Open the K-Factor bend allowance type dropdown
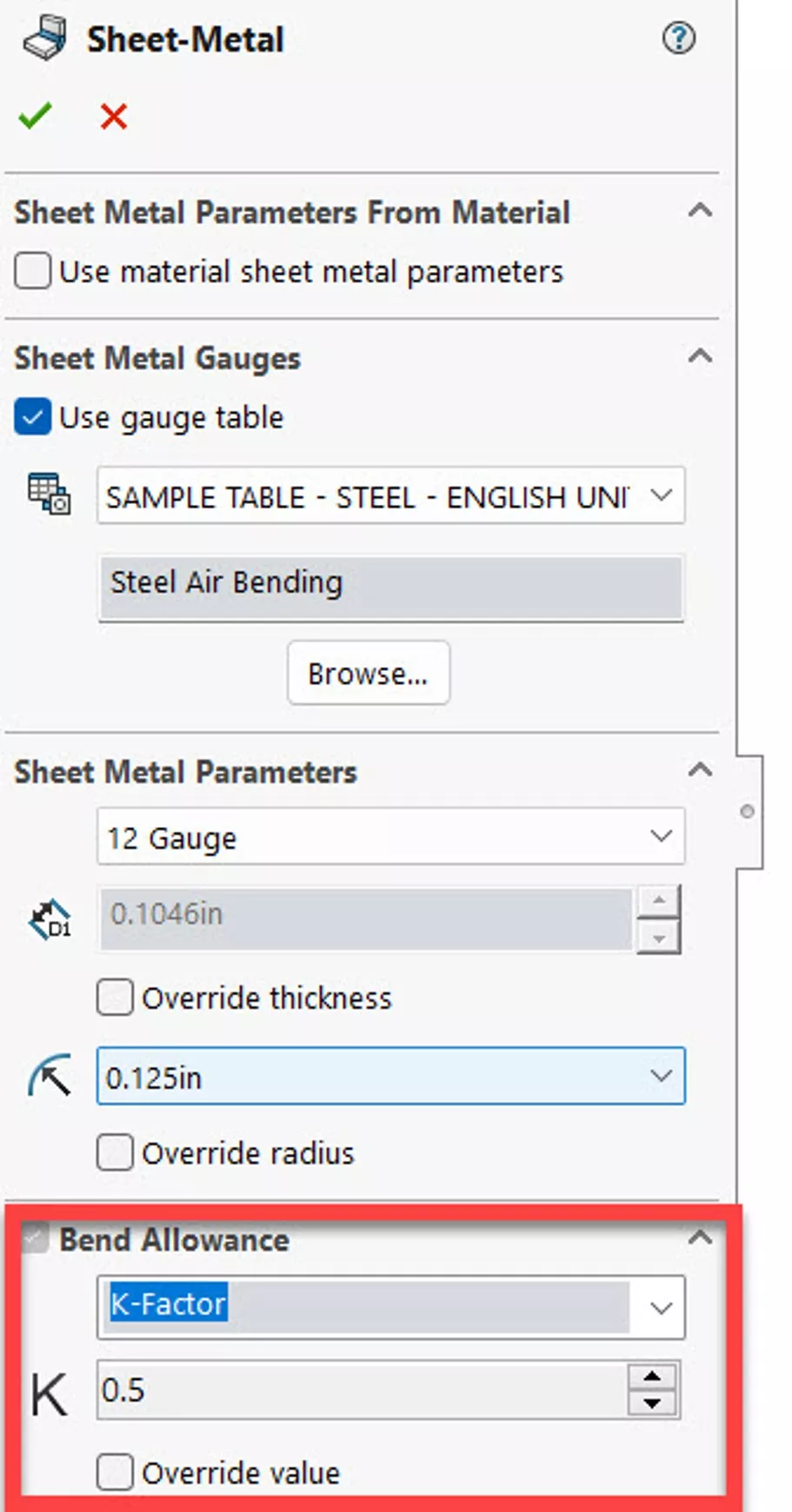Screen dimensions: 792x1512 (x=391, y=1306)
